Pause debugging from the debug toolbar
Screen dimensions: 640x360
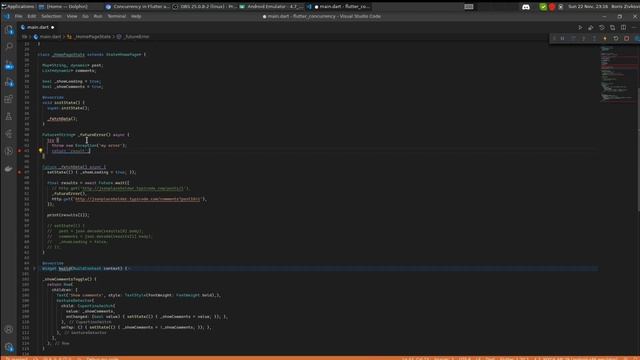(x=562, y=38)
